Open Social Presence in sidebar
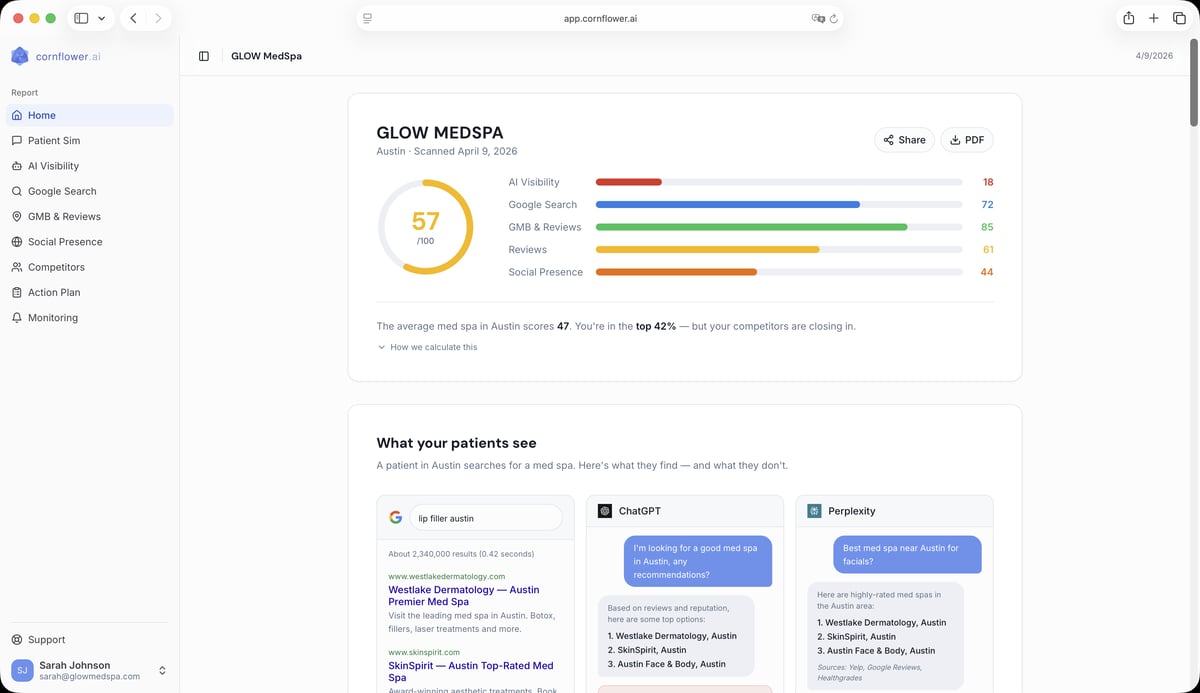This screenshot has height=693, width=1200. 90,242
